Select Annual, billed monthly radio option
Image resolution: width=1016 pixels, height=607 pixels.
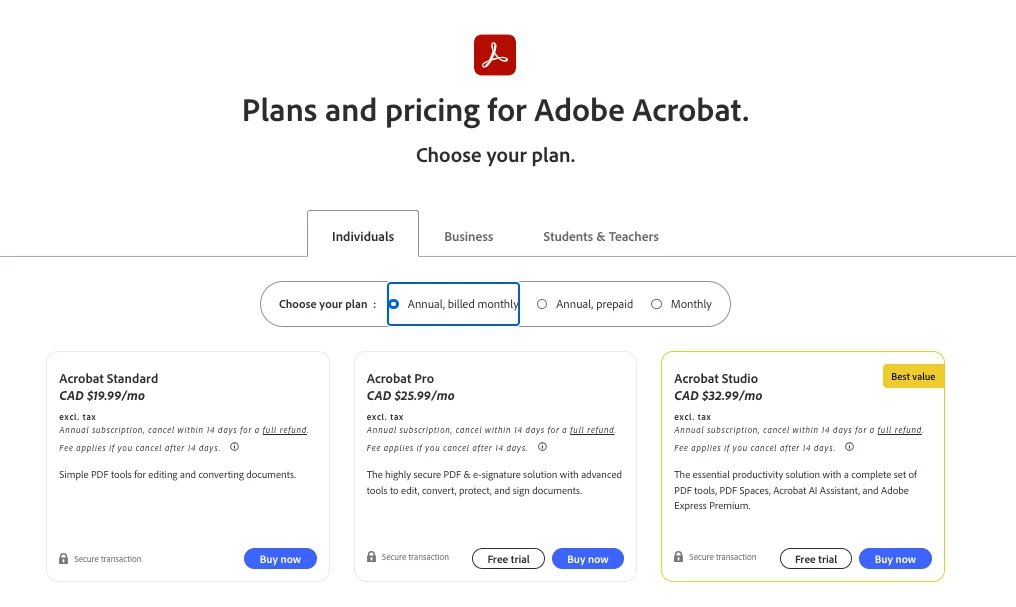coord(394,304)
